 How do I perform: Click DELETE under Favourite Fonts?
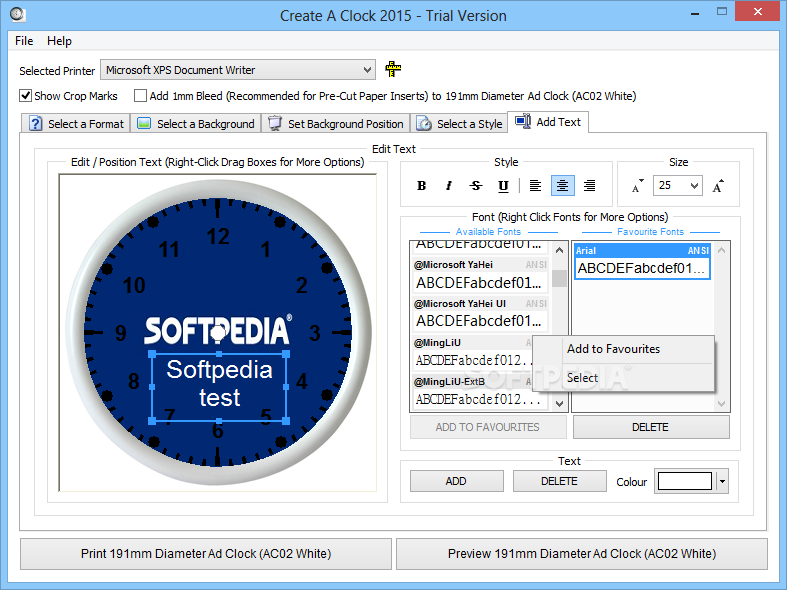click(x=651, y=427)
